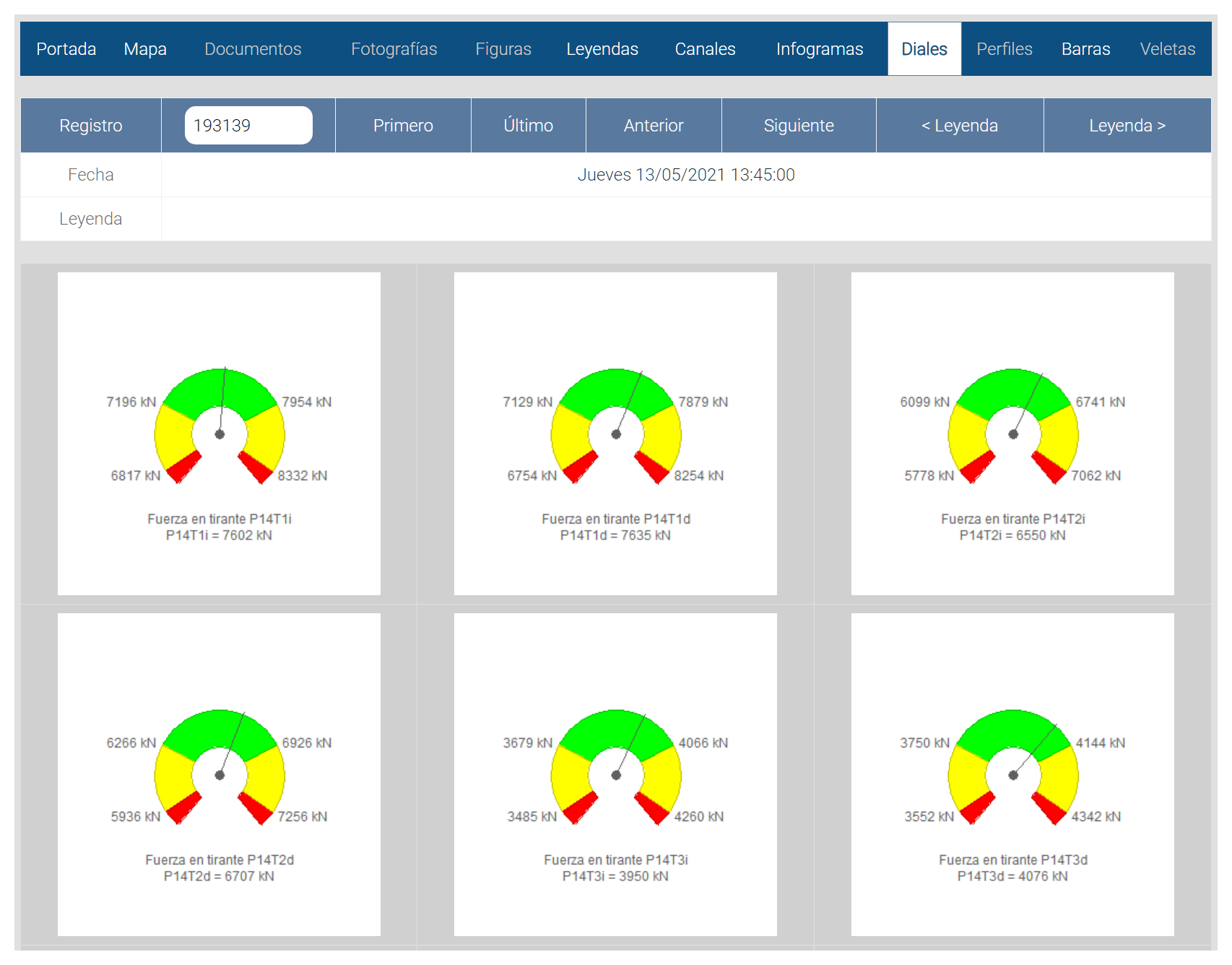
Task: Select the Infogramas tab
Action: tap(819, 49)
